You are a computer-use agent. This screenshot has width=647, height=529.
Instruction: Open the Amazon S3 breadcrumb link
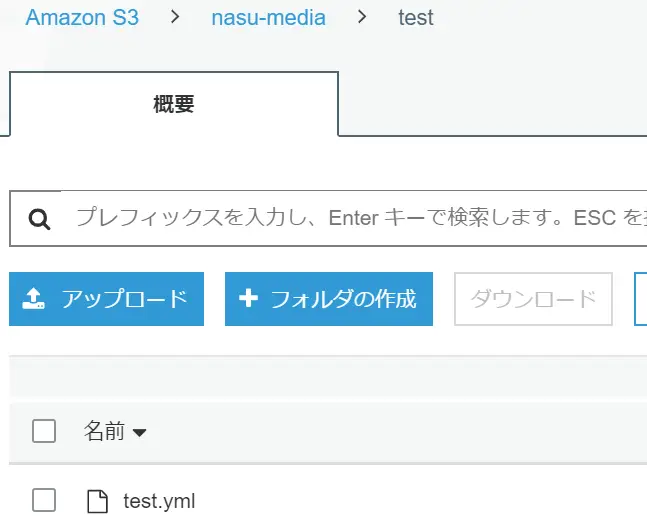point(82,17)
